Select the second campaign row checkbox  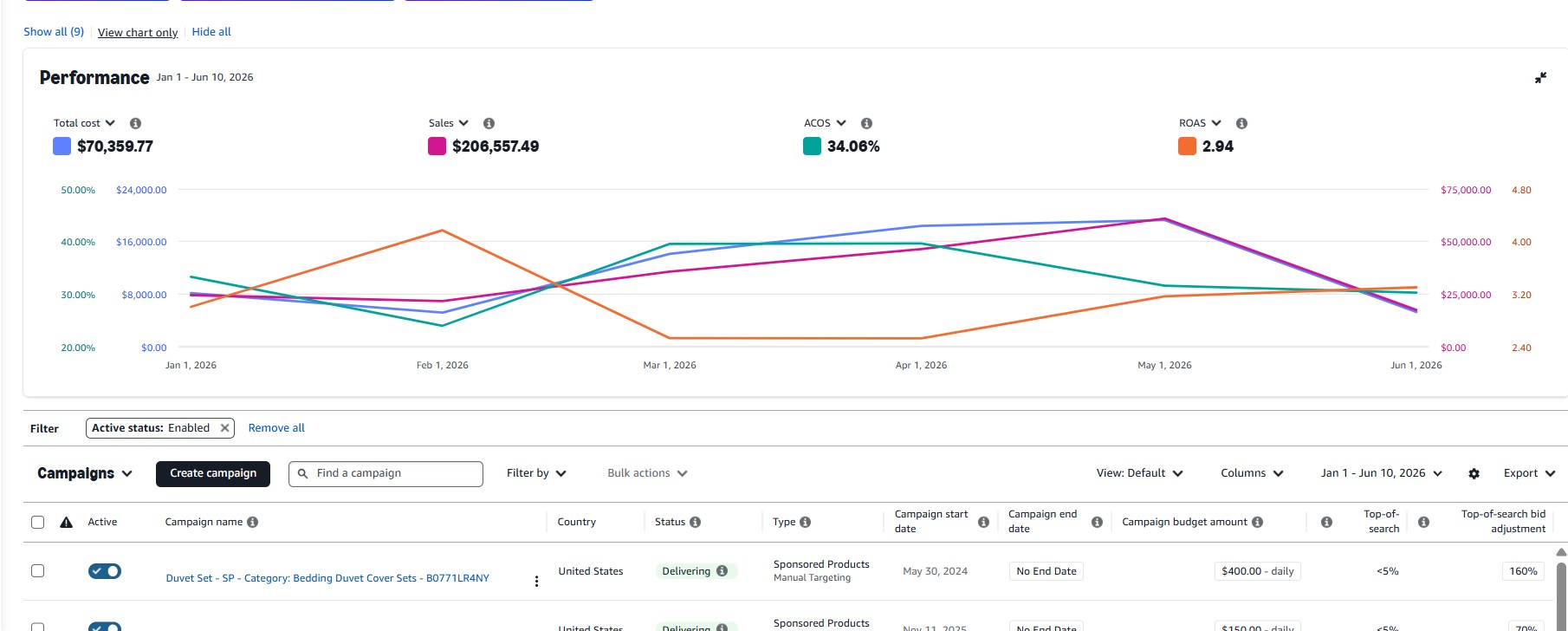tap(37, 627)
